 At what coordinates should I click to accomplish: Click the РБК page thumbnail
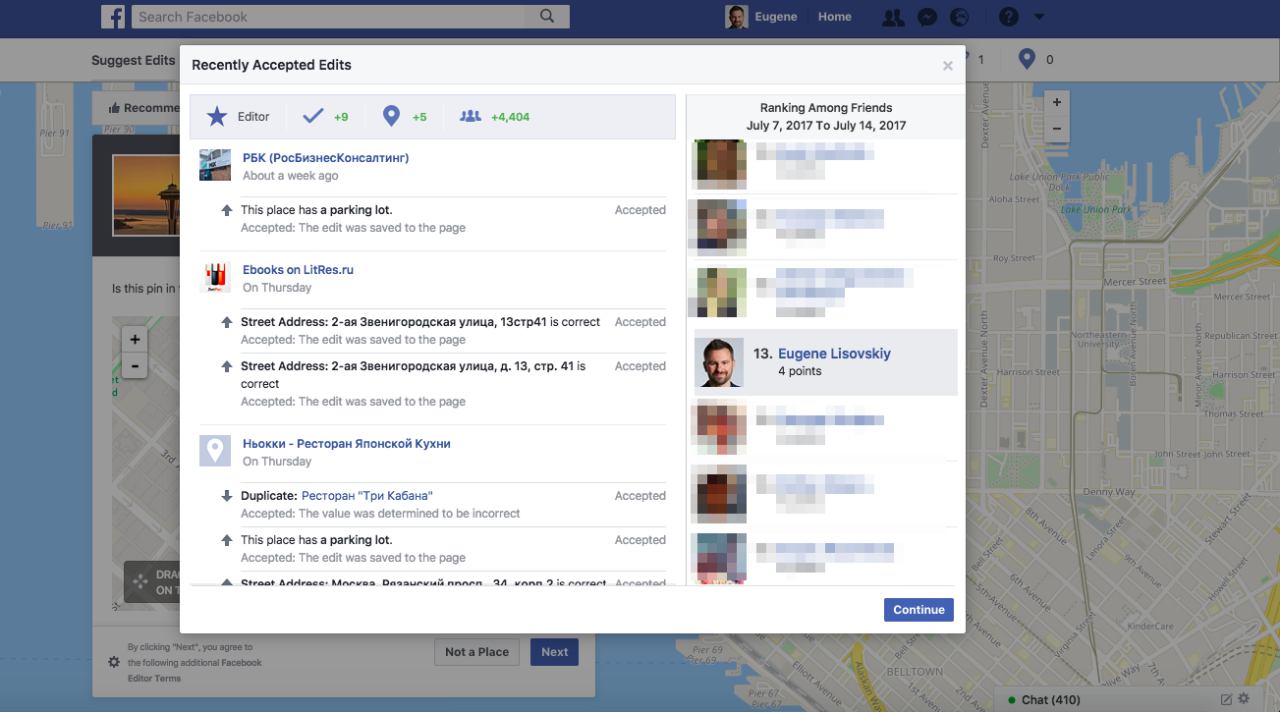(x=215, y=165)
